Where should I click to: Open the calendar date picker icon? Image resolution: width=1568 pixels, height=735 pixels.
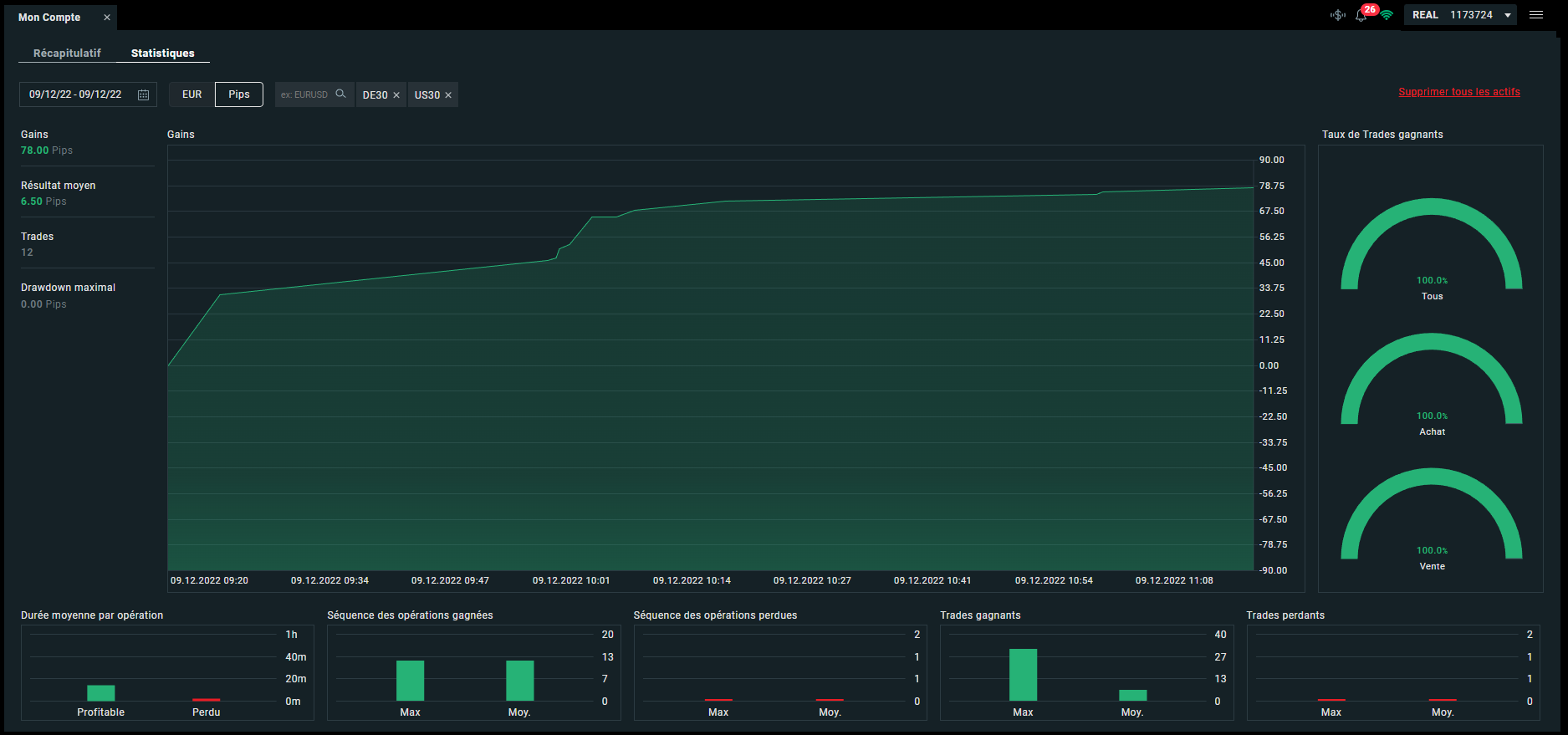tap(143, 94)
